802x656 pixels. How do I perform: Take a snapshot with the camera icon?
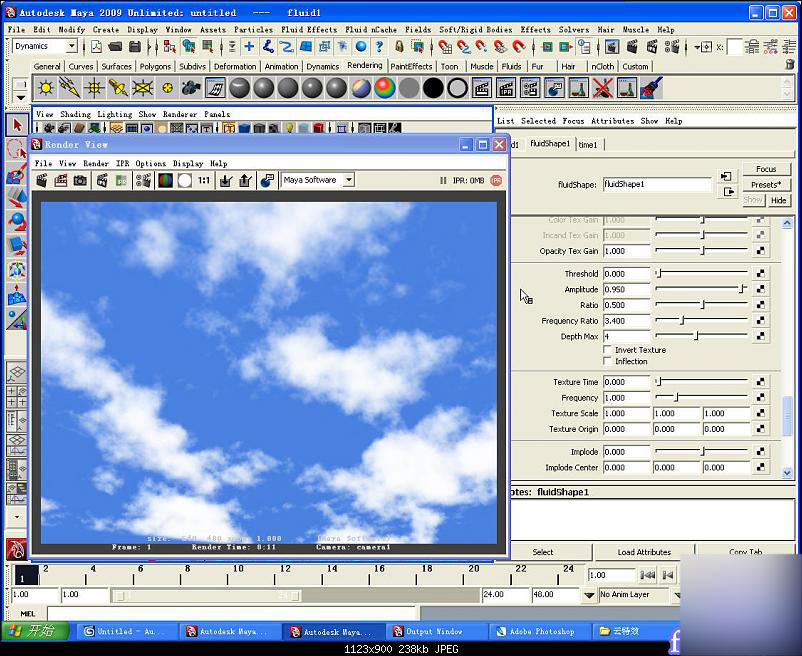(80, 180)
